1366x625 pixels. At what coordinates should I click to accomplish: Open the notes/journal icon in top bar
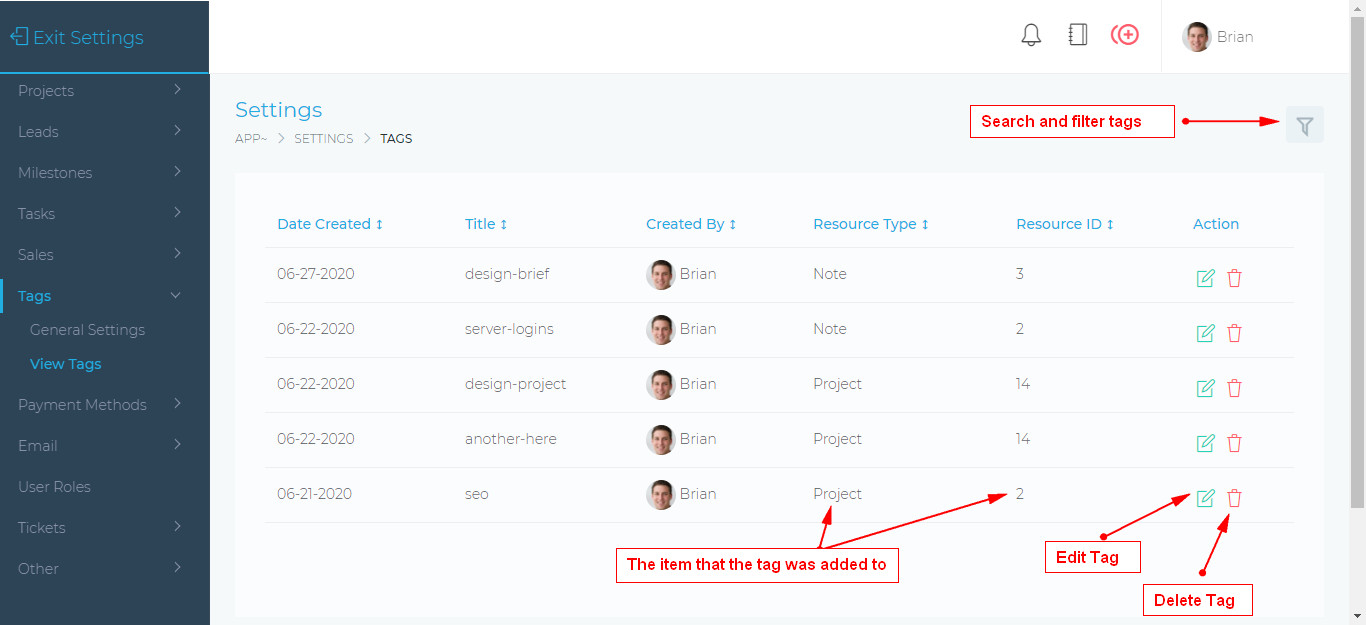[1077, 33]
